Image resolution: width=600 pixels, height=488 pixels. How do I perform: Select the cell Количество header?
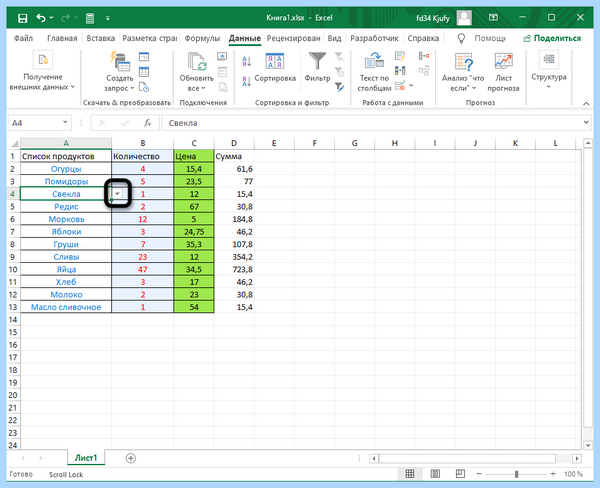point(142,156)
